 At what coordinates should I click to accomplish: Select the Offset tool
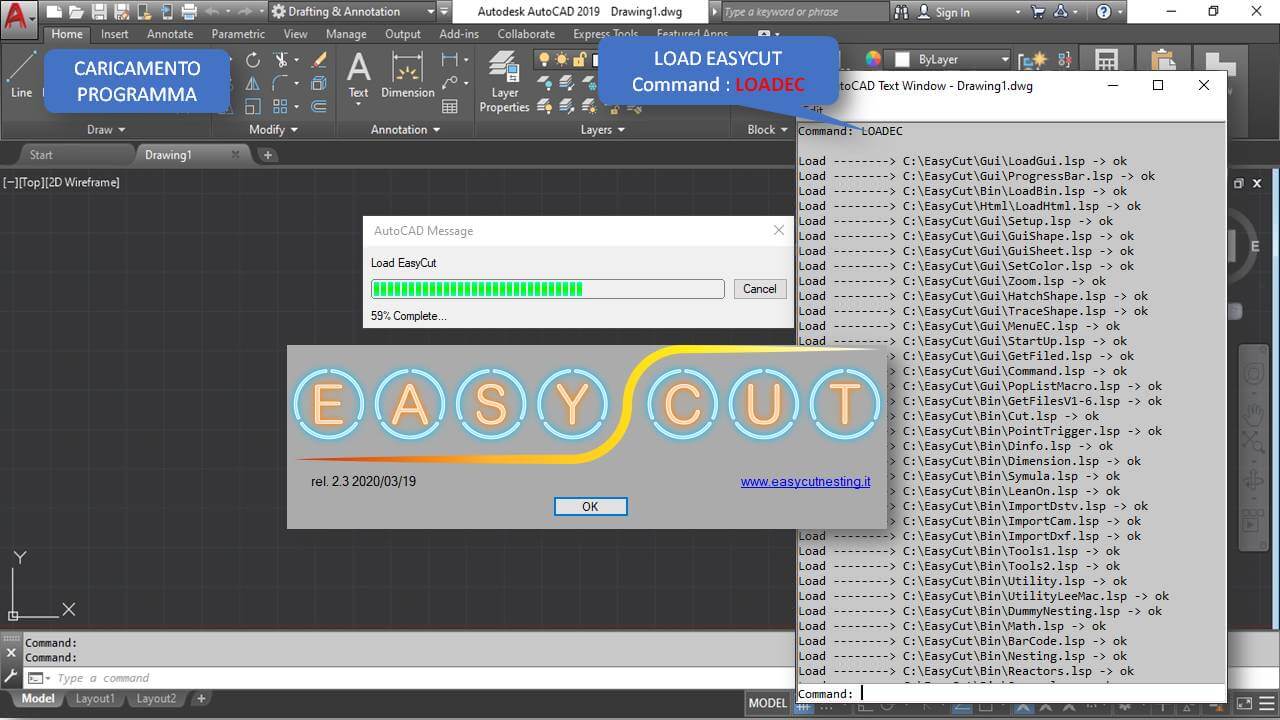319,106
